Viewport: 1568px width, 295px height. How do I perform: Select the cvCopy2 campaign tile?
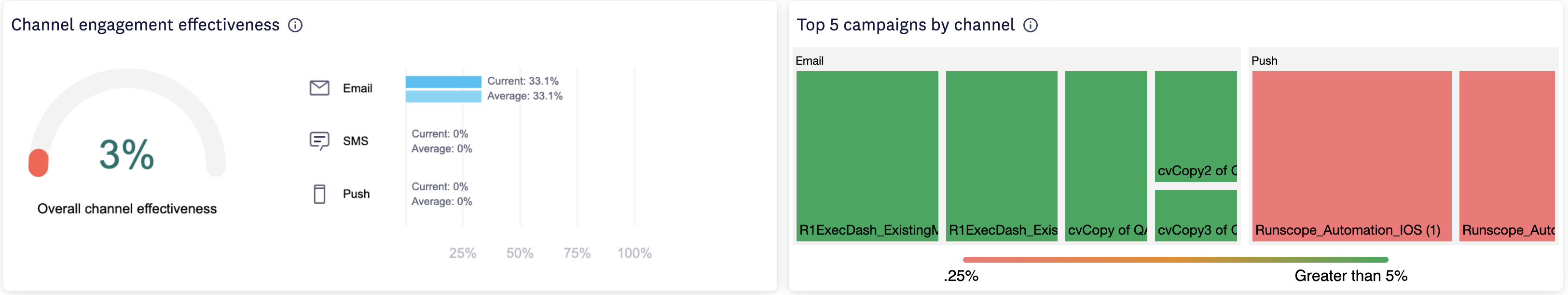1196,126
